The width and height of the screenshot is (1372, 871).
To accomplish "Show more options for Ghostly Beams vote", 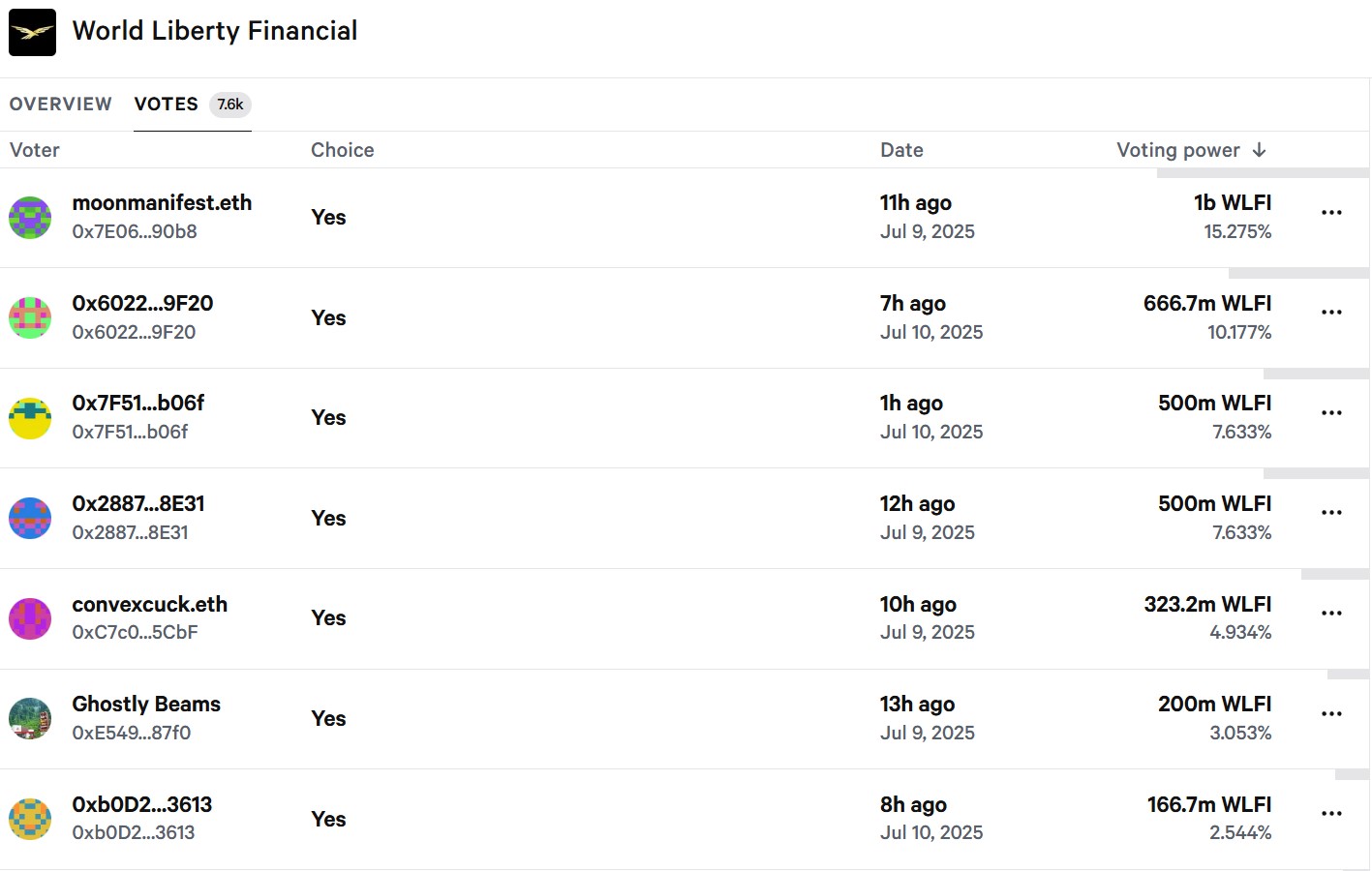I will tap(1331, 714).
